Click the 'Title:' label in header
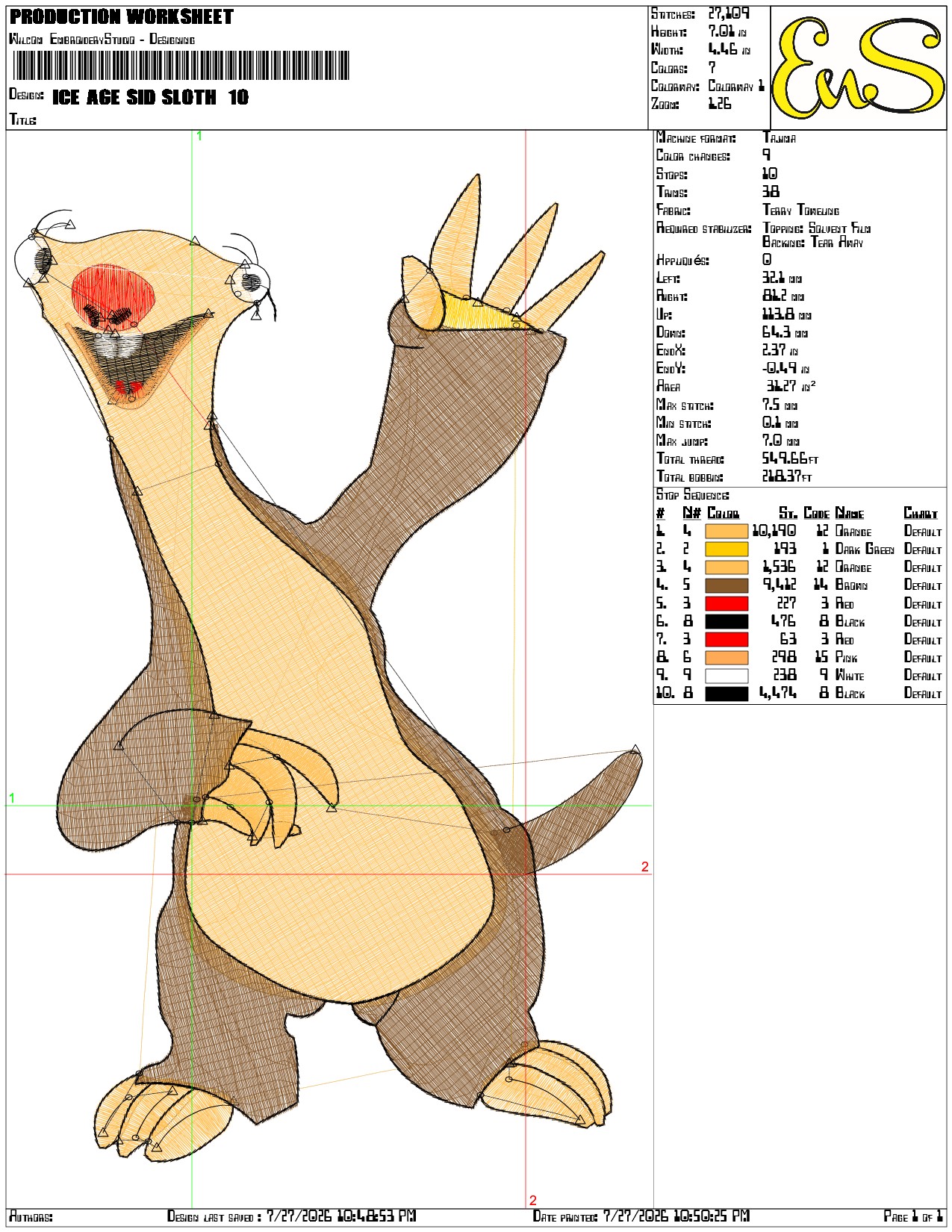This screenshot has height=1232, width=952. pos(22,119)
